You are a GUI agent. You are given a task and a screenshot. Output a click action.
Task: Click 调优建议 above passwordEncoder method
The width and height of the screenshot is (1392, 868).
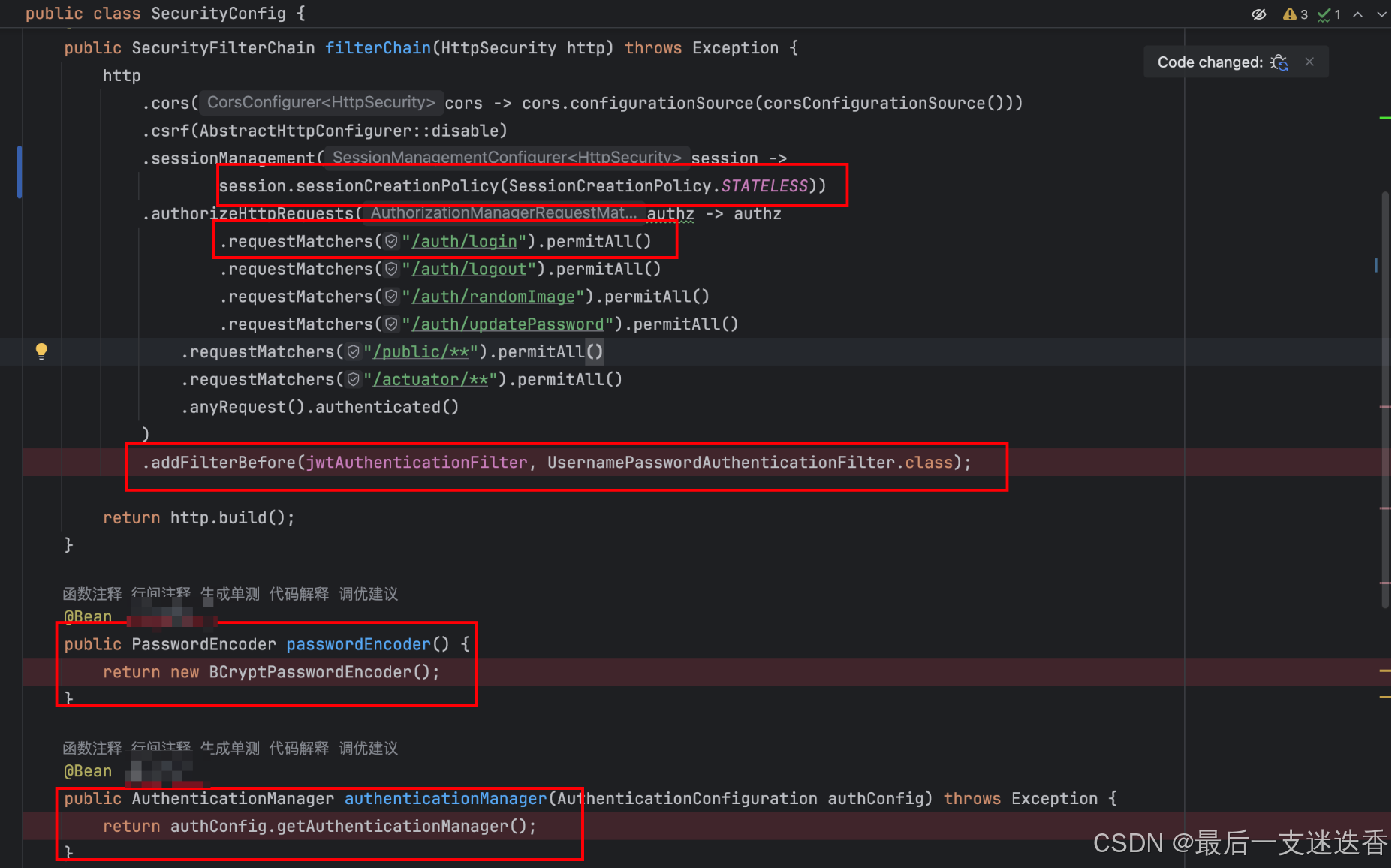pyautogui.click(x=368, y=594)
